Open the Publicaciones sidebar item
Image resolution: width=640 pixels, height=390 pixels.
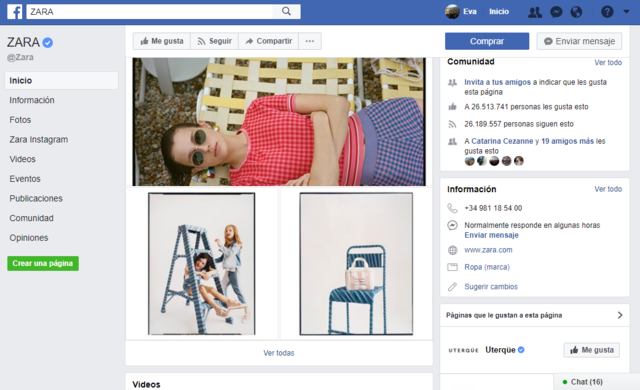coord(36,198)
